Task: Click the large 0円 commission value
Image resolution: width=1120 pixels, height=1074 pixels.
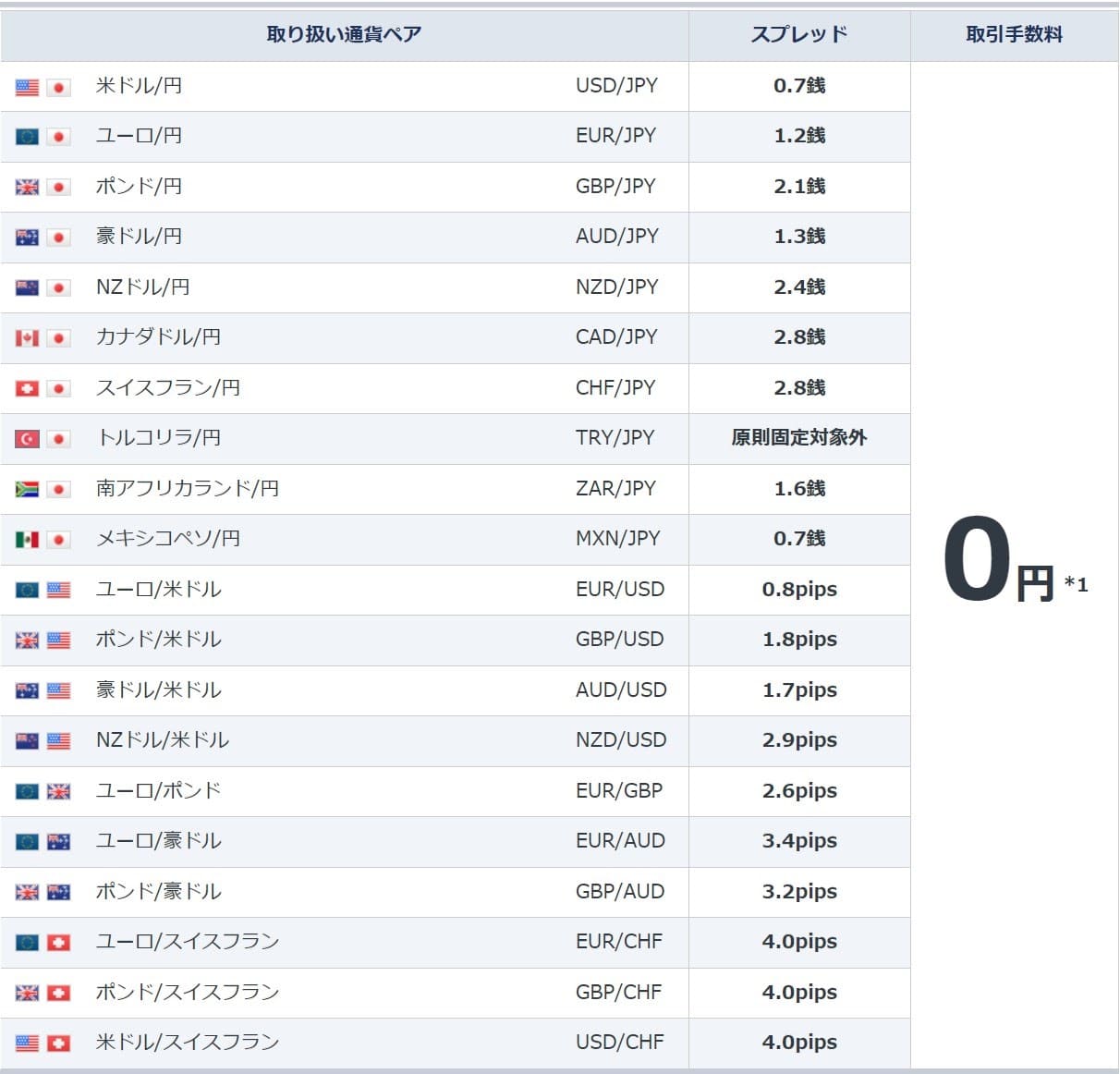Action: click(x=996, y=562)
